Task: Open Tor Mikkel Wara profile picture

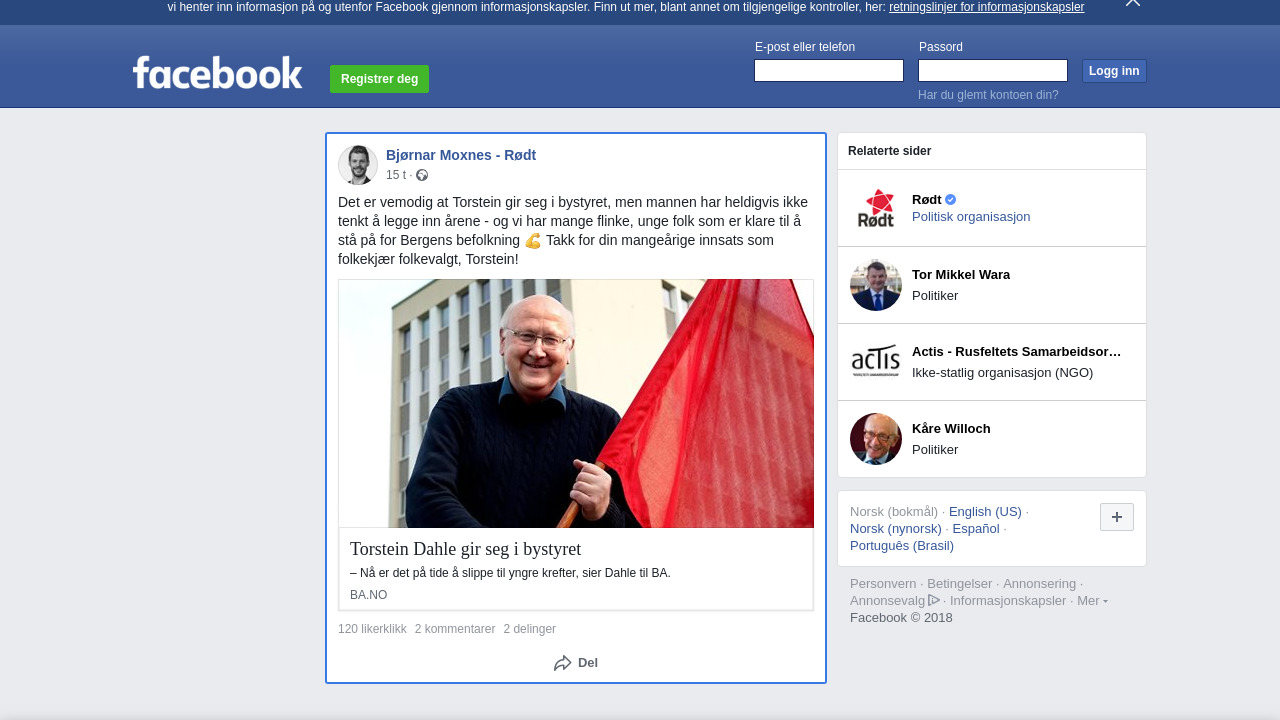Action: pyautogui.click(x=876, y=285)
